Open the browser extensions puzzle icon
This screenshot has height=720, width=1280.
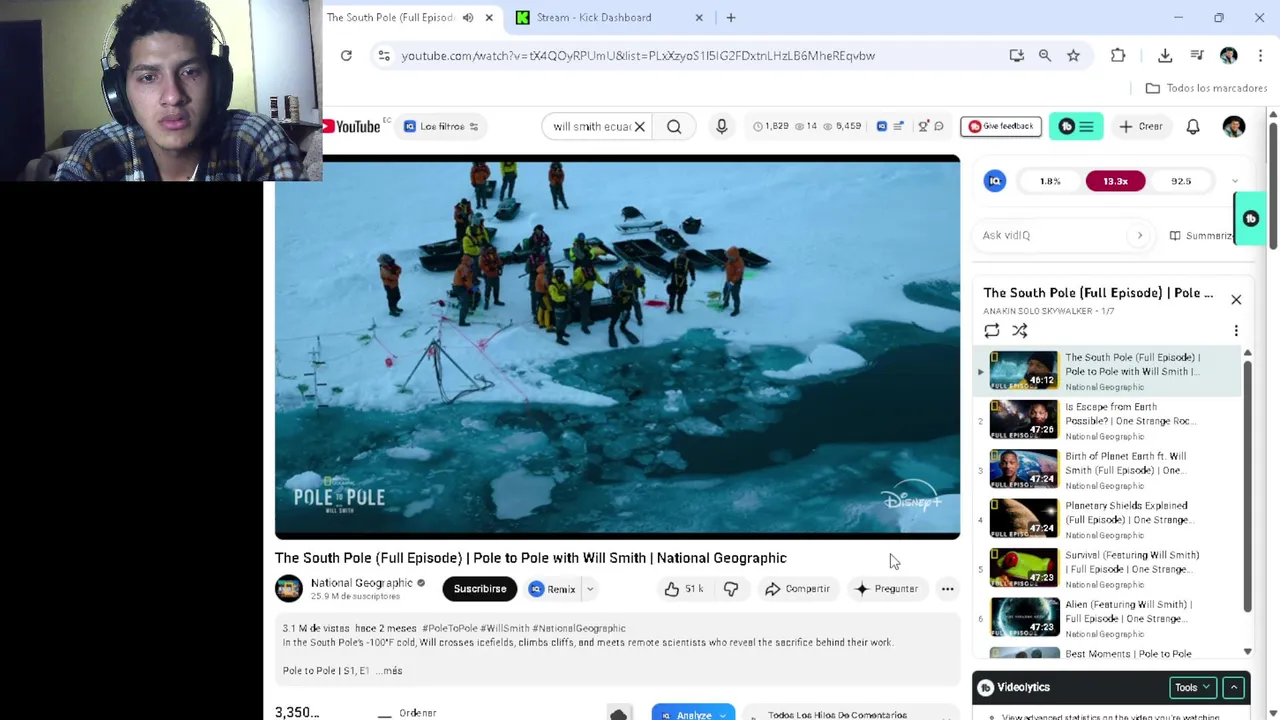coord(1118,56)
